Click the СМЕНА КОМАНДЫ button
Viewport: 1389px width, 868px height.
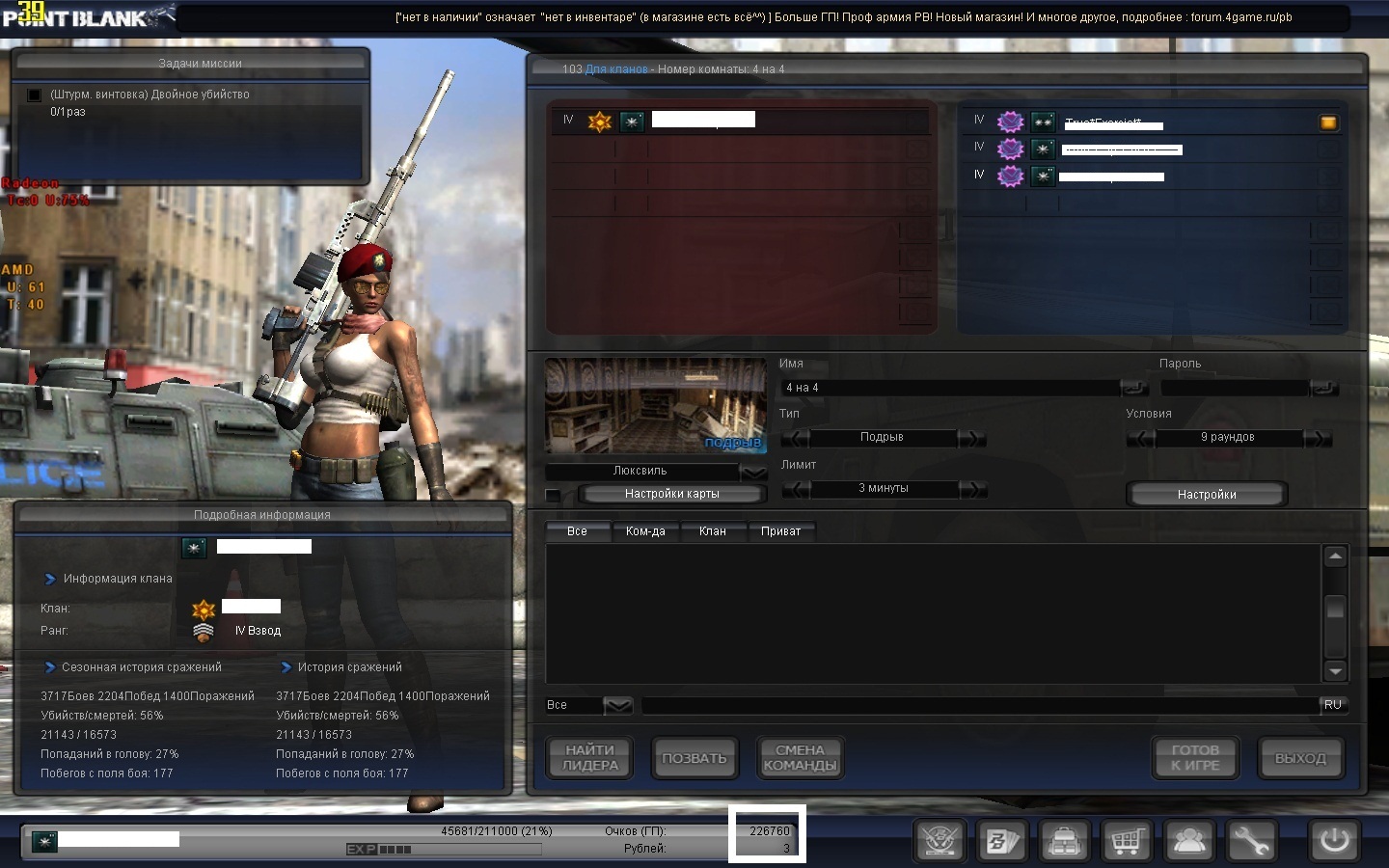point(800,758)
